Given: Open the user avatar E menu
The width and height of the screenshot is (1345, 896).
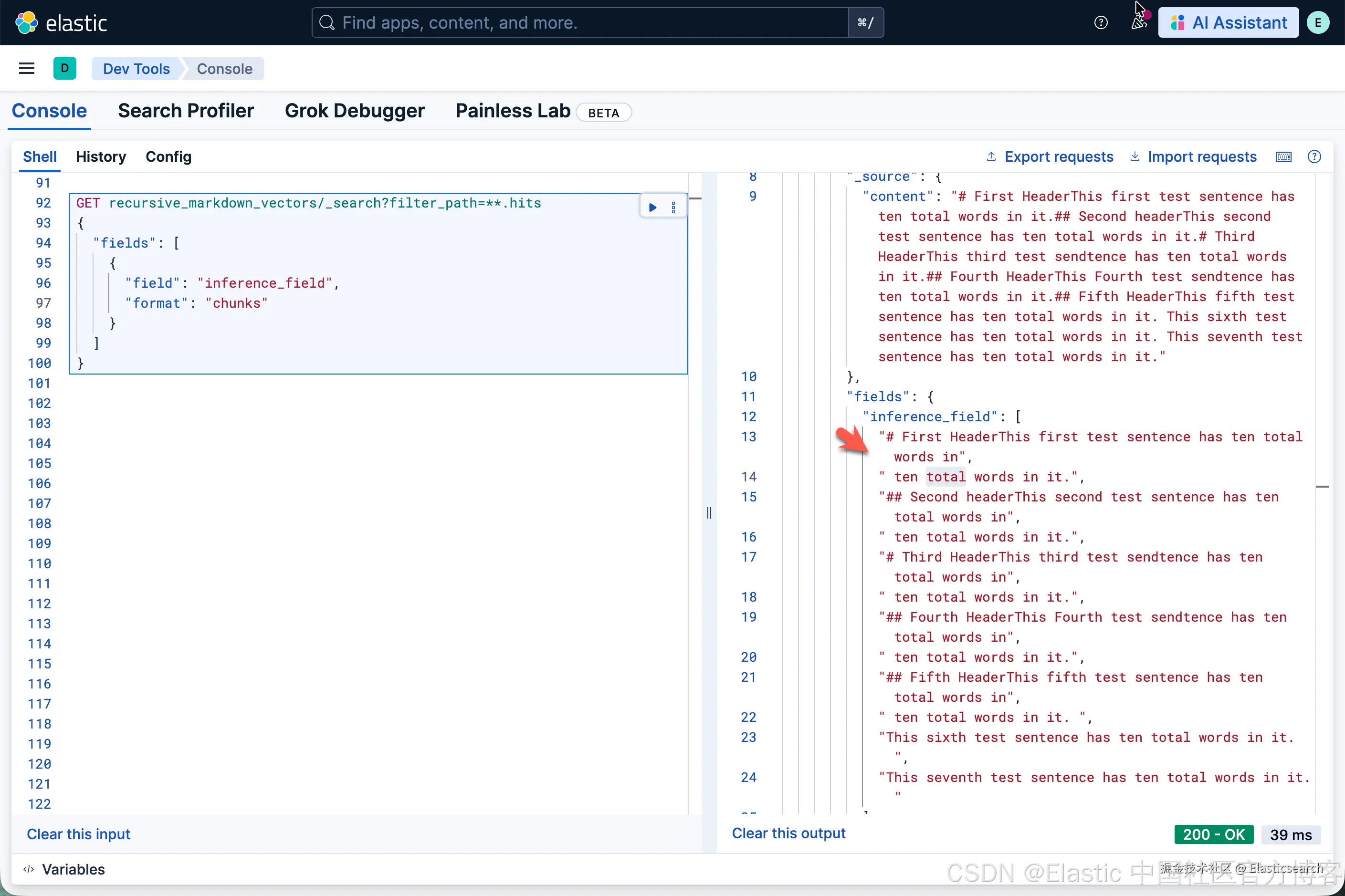Looking at the screenshot, I should point(1318,23).
